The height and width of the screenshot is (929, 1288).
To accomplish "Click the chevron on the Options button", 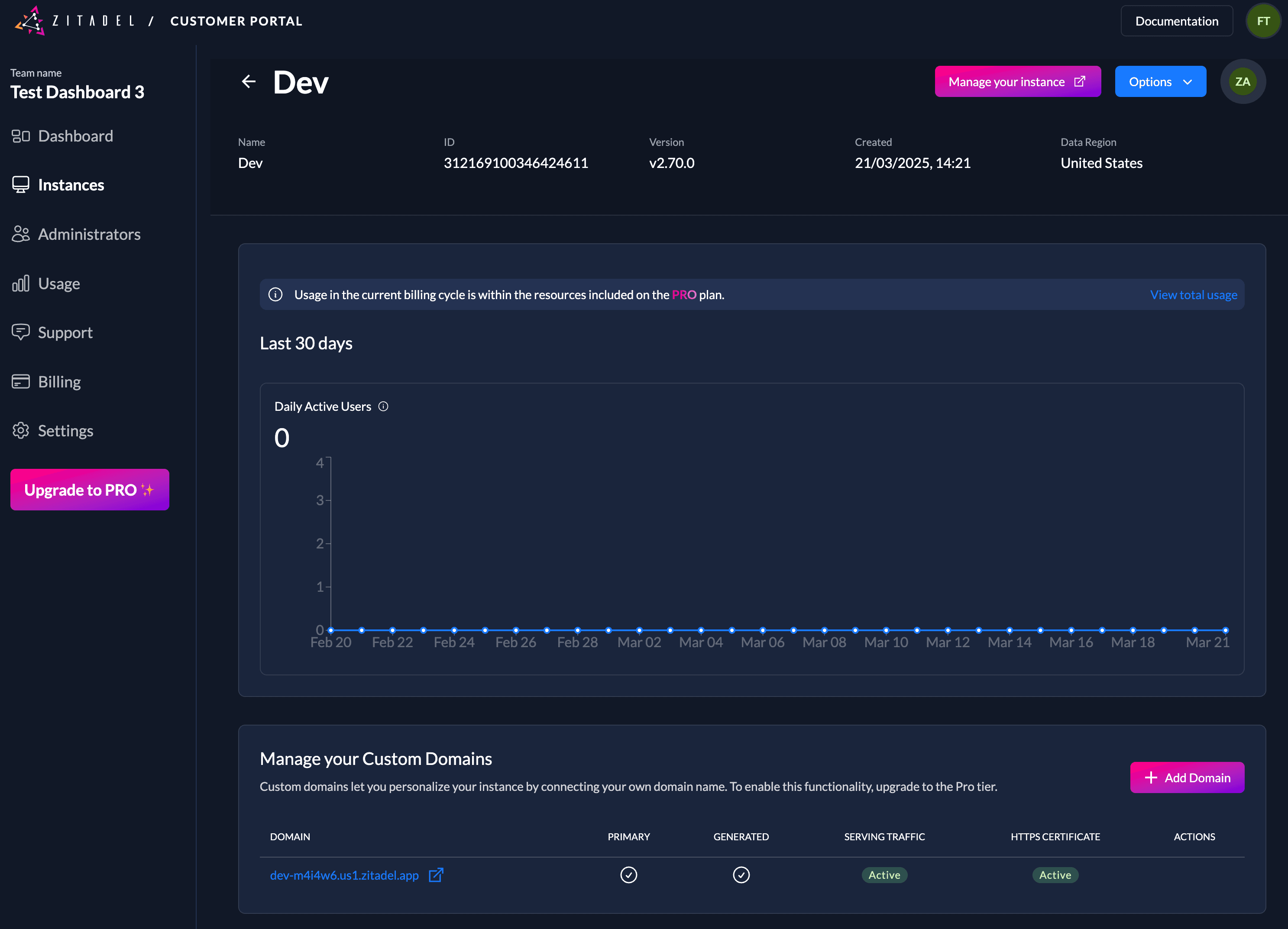I will [x=1188, y=82].
